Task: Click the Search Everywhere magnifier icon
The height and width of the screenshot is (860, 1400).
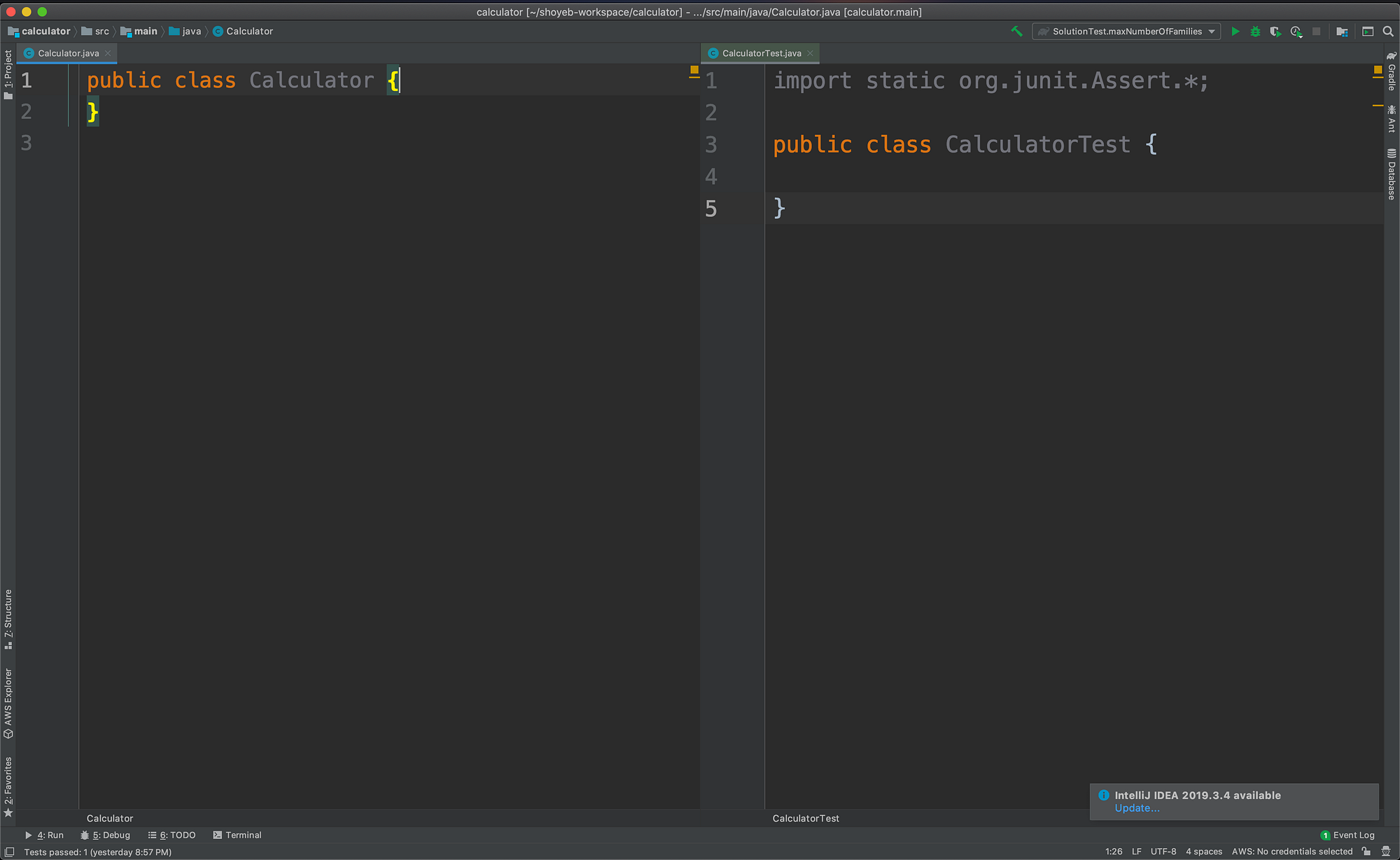Action: 1388,31
